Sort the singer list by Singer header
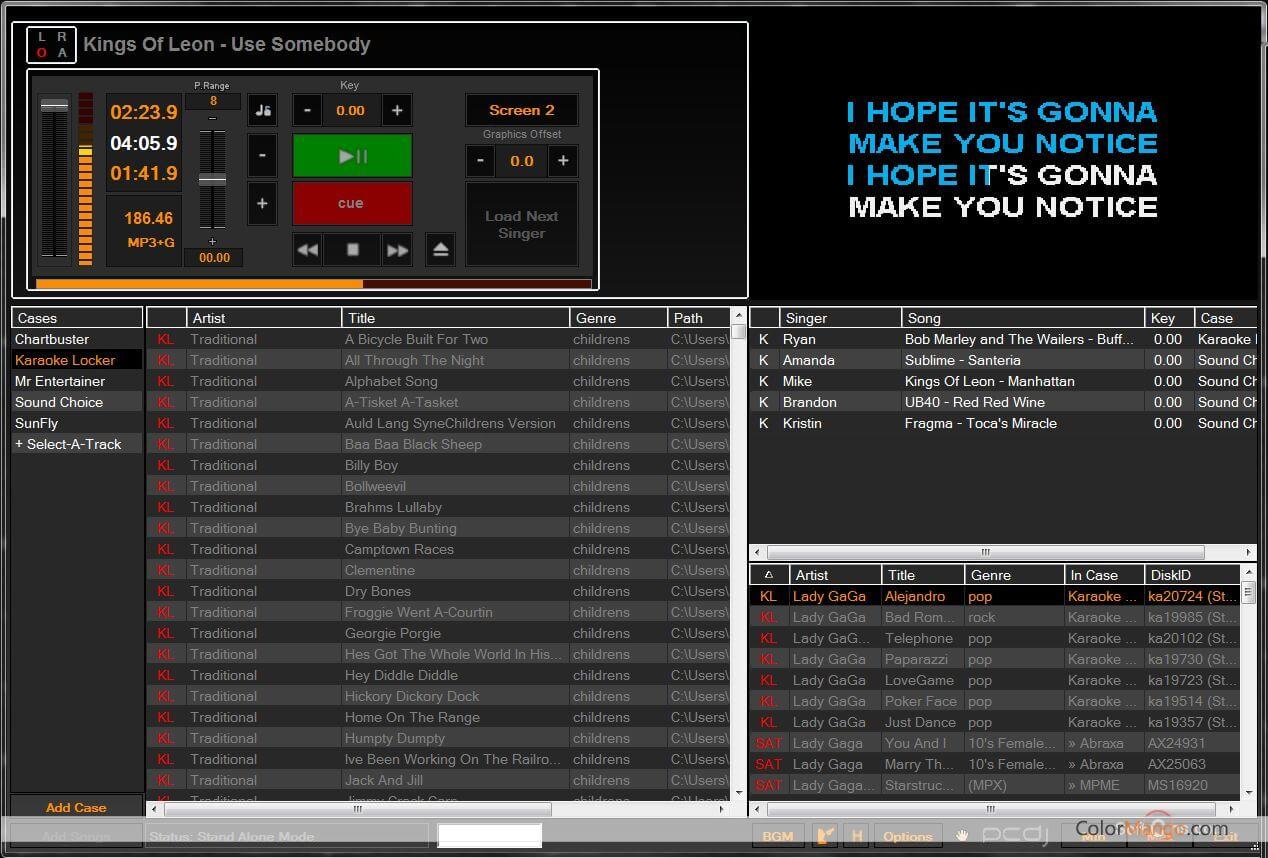Viewport: 1268px width, 858px height. coord(840,318)
